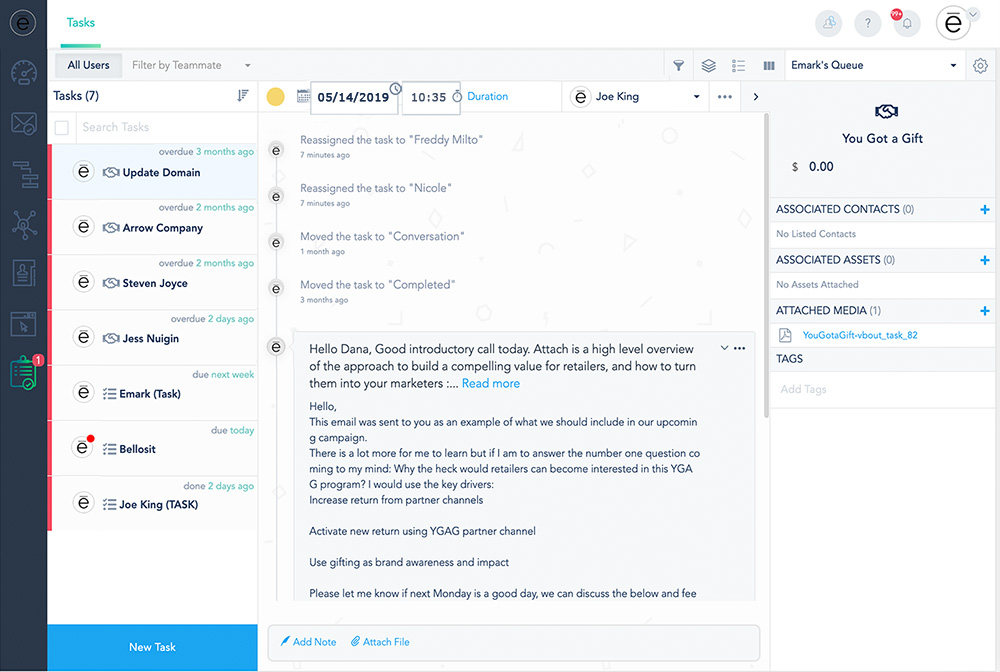Viewport: 1000px width, 672px height.
Task: Select the Arrow Company task
Action: 154,227
